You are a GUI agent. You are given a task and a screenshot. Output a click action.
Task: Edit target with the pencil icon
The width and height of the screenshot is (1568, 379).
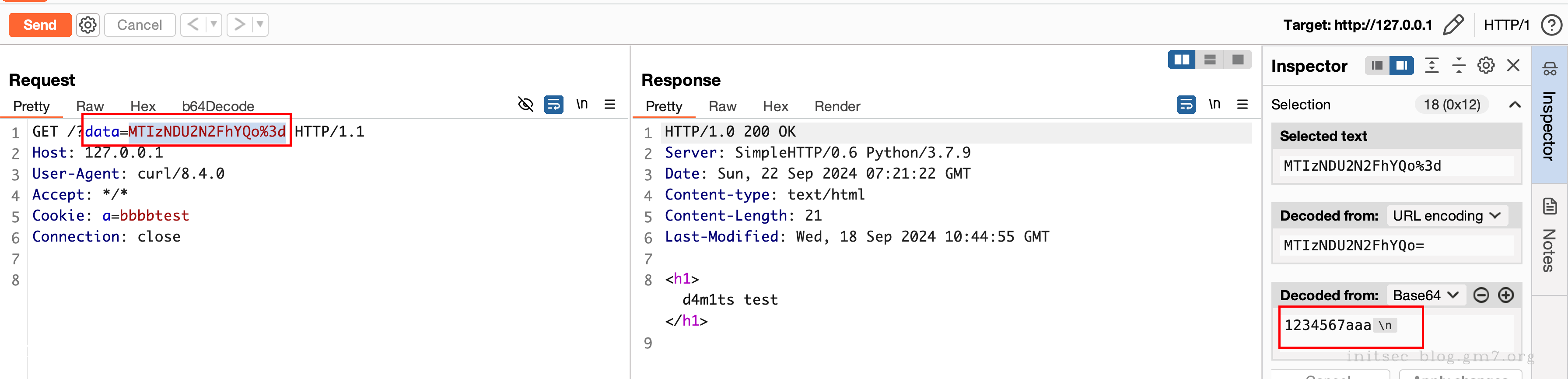(1453, 25)
